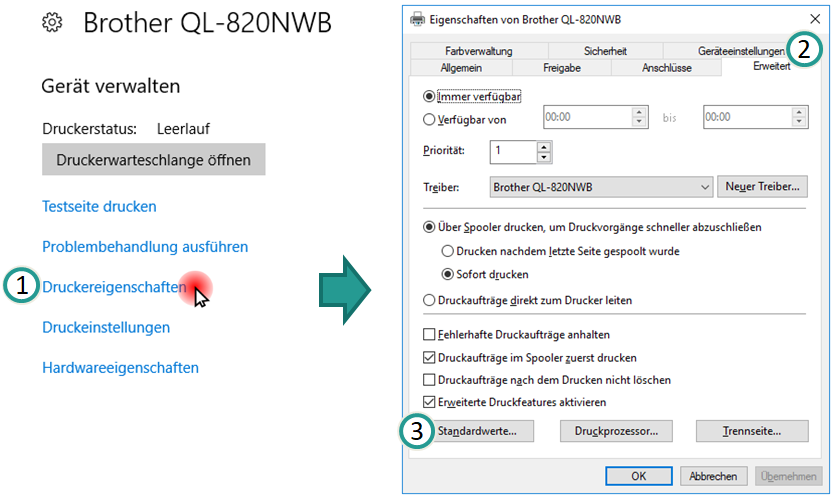Select the Sofort drucken radio button
833x496 pixels.
447,275
